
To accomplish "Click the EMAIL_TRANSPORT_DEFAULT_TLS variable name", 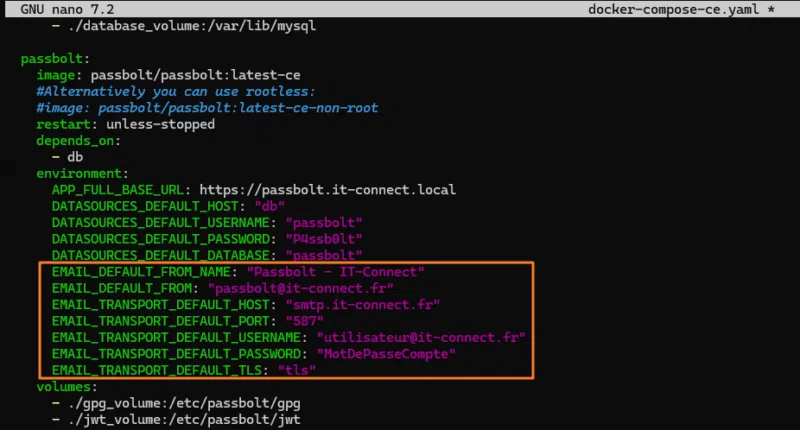I will coord(157,370).
